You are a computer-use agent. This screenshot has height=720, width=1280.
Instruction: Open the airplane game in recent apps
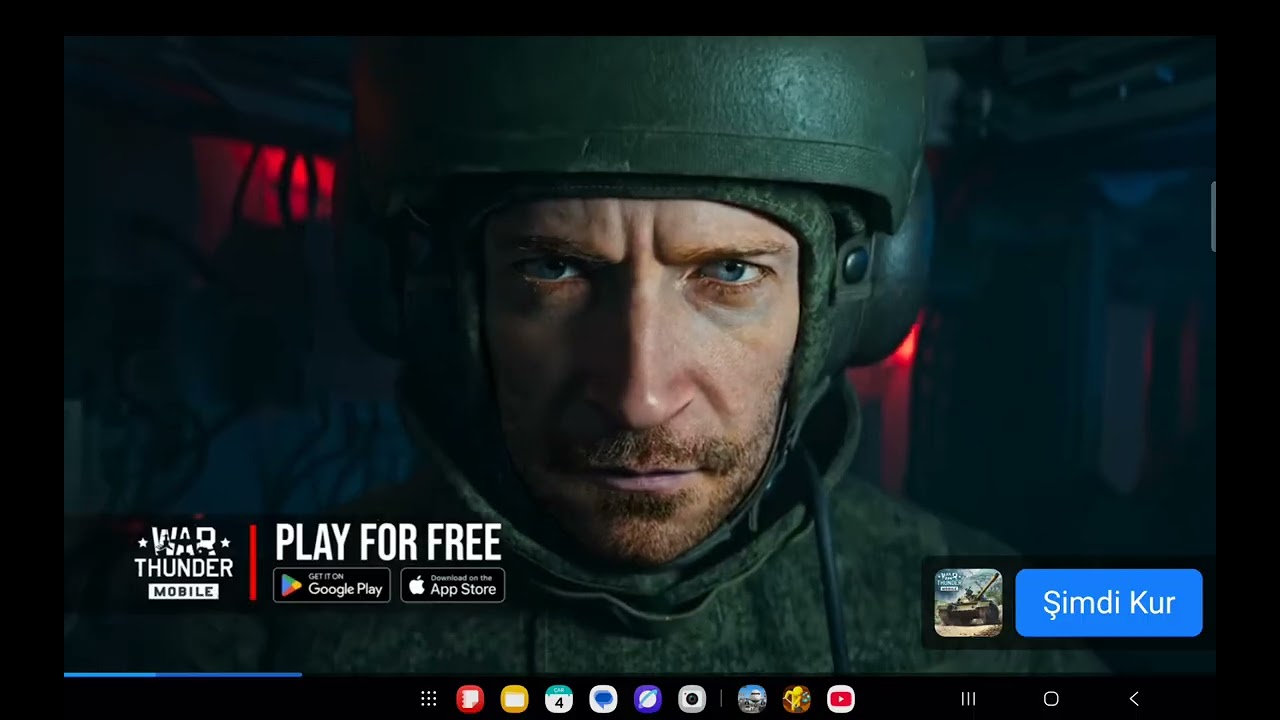click(752, 699)
